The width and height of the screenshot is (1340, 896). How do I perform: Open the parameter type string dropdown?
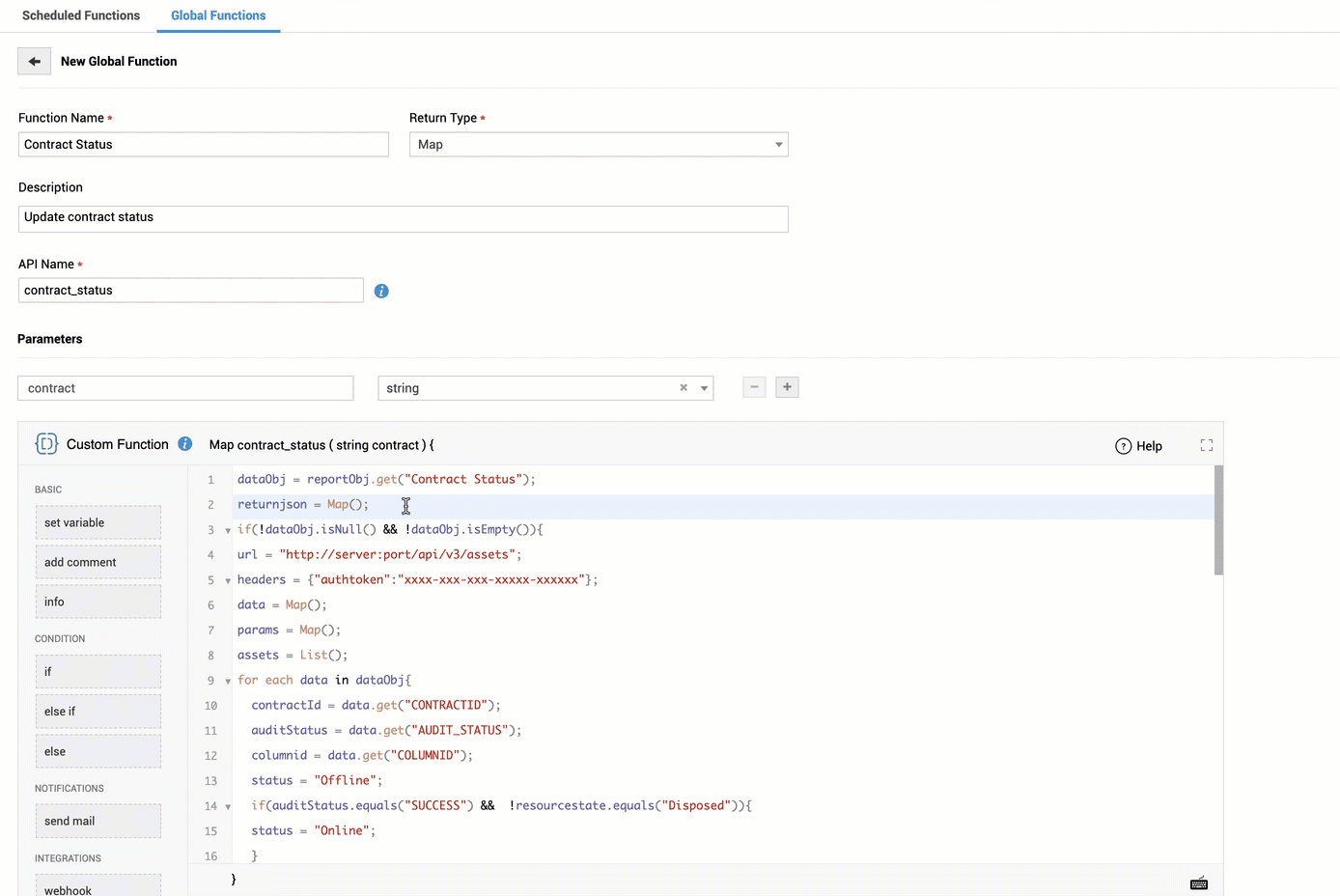coord(704,388)
